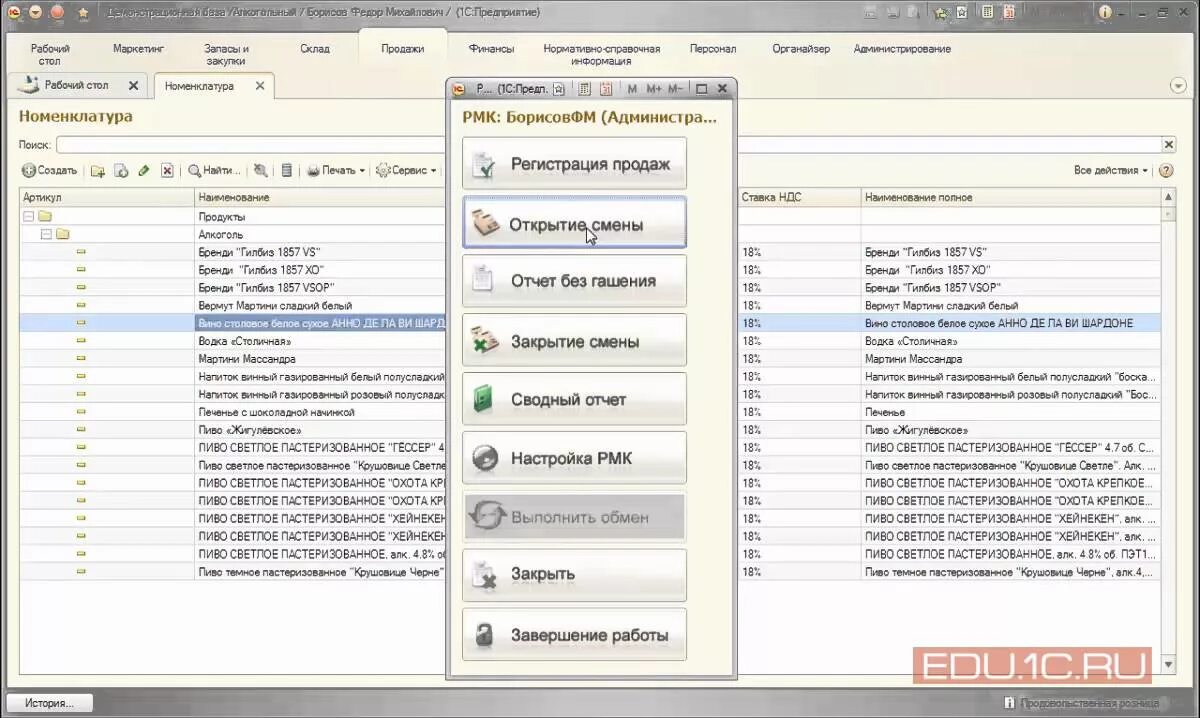Click Регистрация продаж in РМК window
The height and width of the screenshot is (718, 1200).
click(575, 164)
